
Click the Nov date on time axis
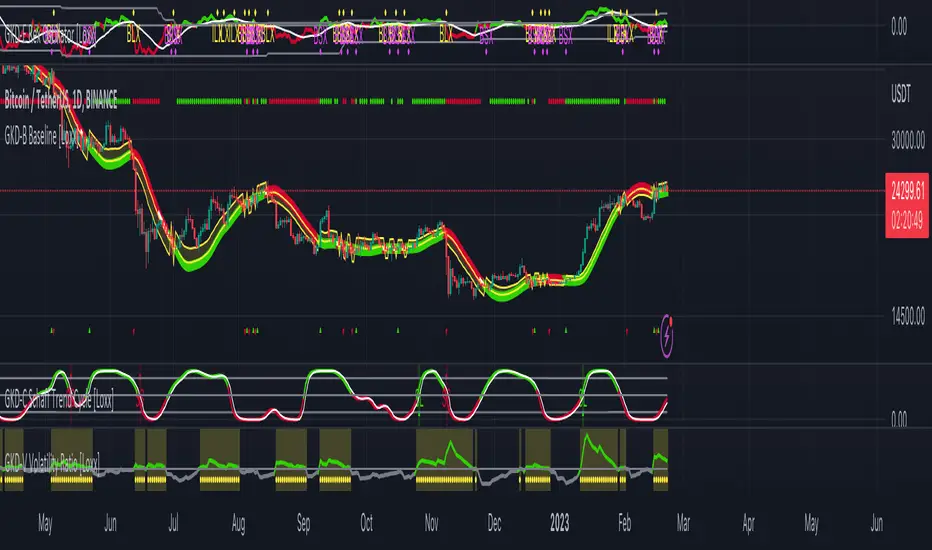coord(432,523)
